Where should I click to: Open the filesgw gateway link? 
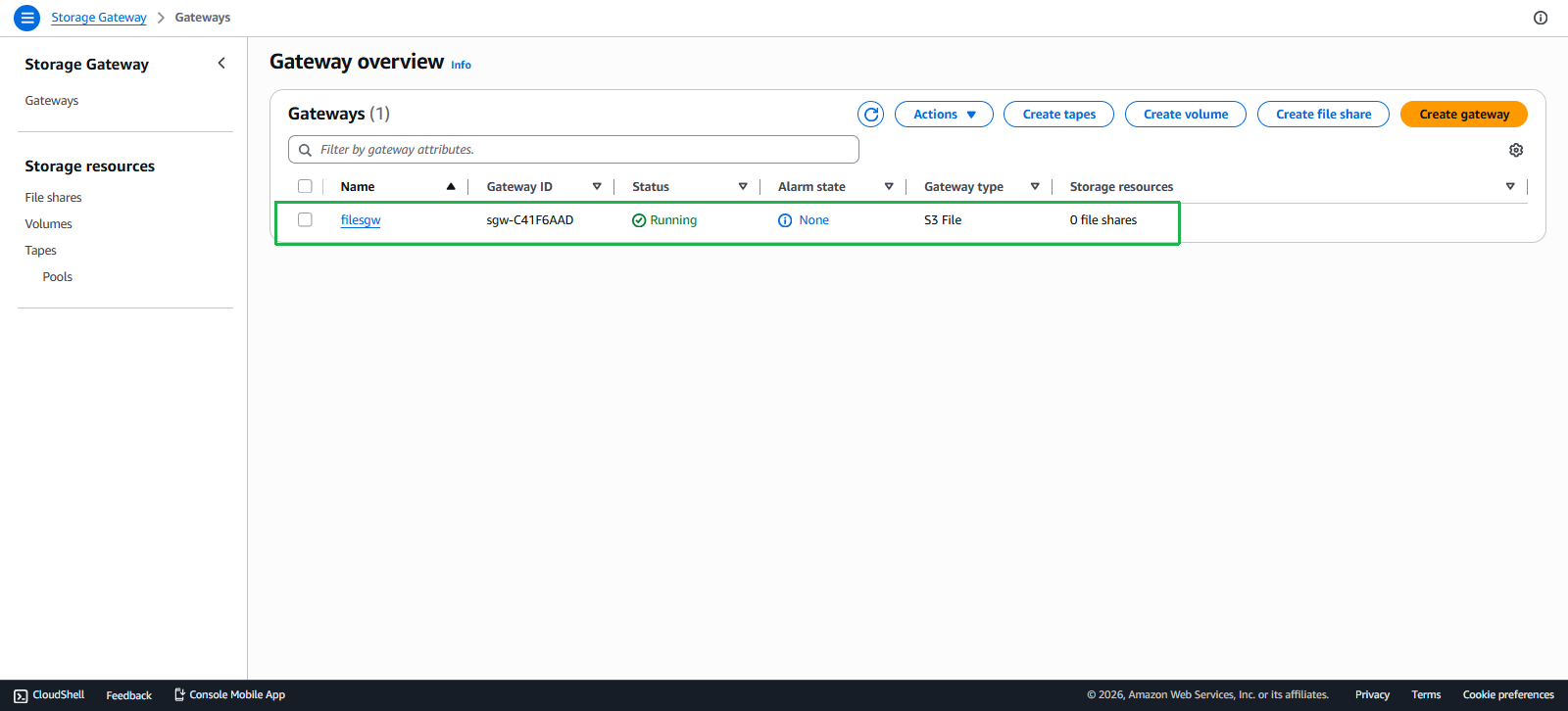coord(361,220)
